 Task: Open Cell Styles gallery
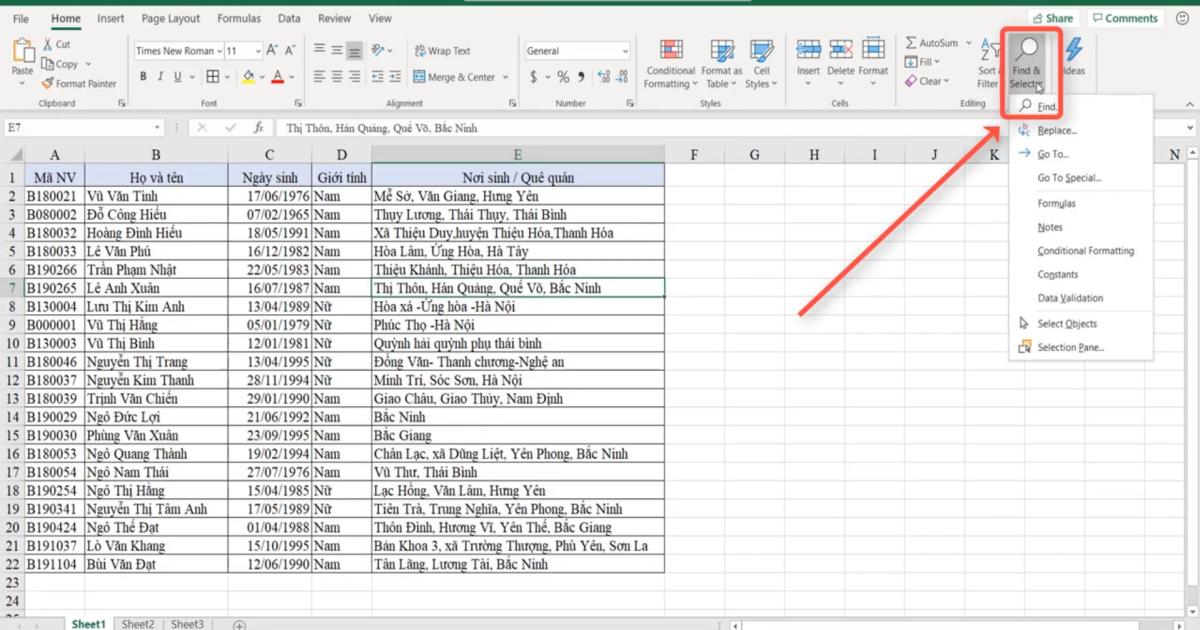pos(762,64)
